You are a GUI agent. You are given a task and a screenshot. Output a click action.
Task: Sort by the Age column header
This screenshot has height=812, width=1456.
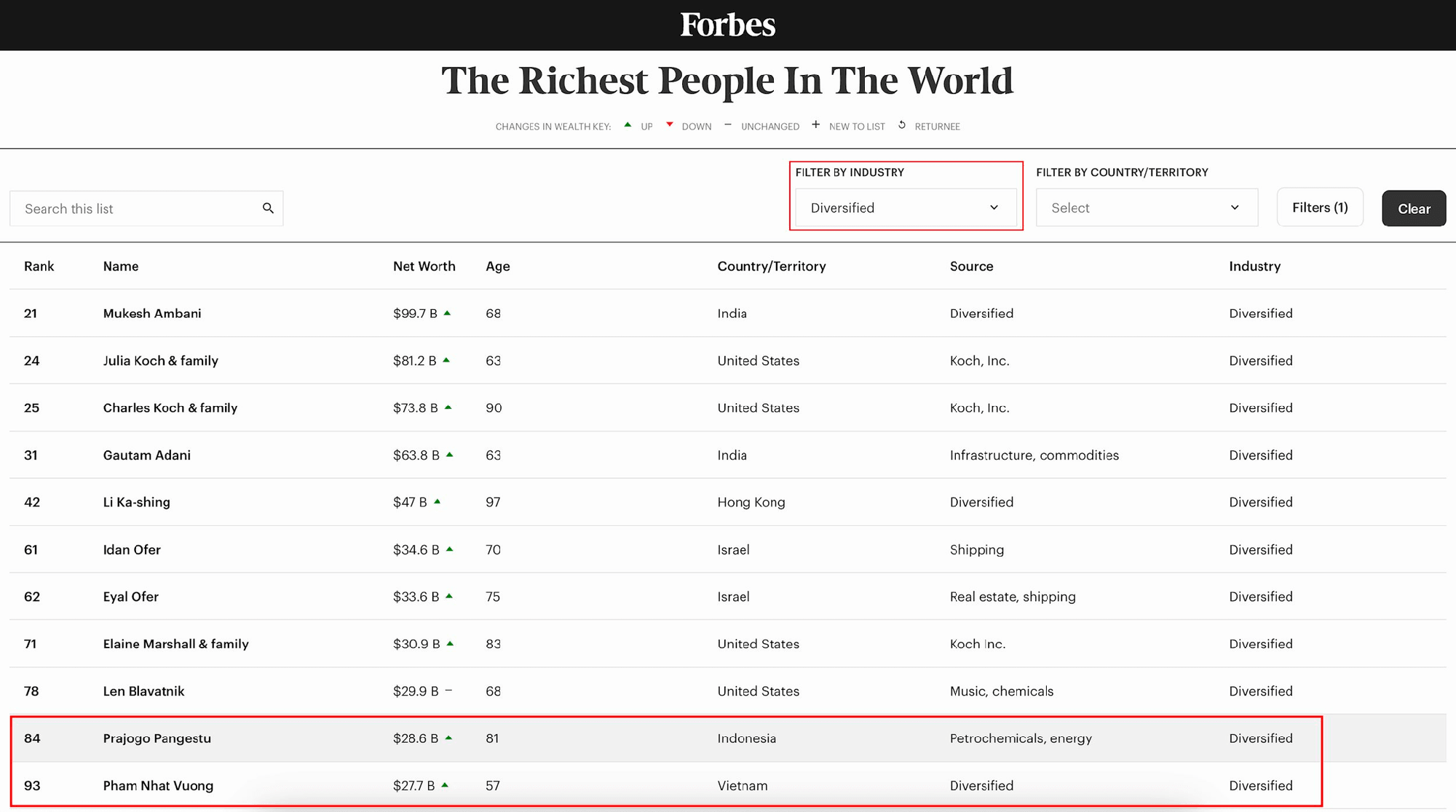(x=498, y=266)
